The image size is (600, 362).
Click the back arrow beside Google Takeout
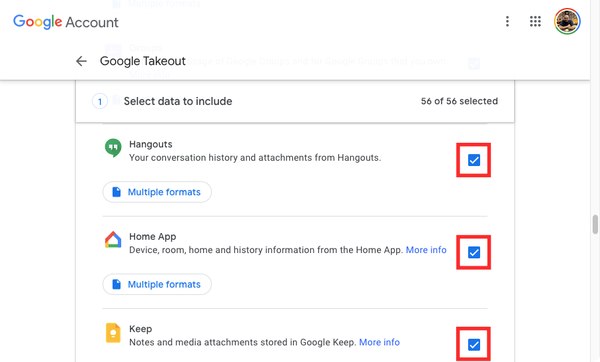pyautogui.click(x=81, y=61)
